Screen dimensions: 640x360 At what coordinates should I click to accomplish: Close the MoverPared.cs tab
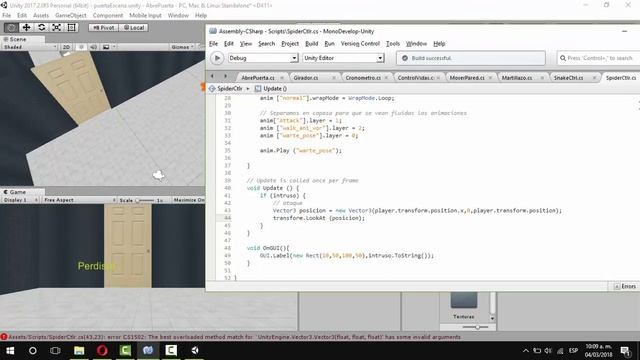point(490,78)
